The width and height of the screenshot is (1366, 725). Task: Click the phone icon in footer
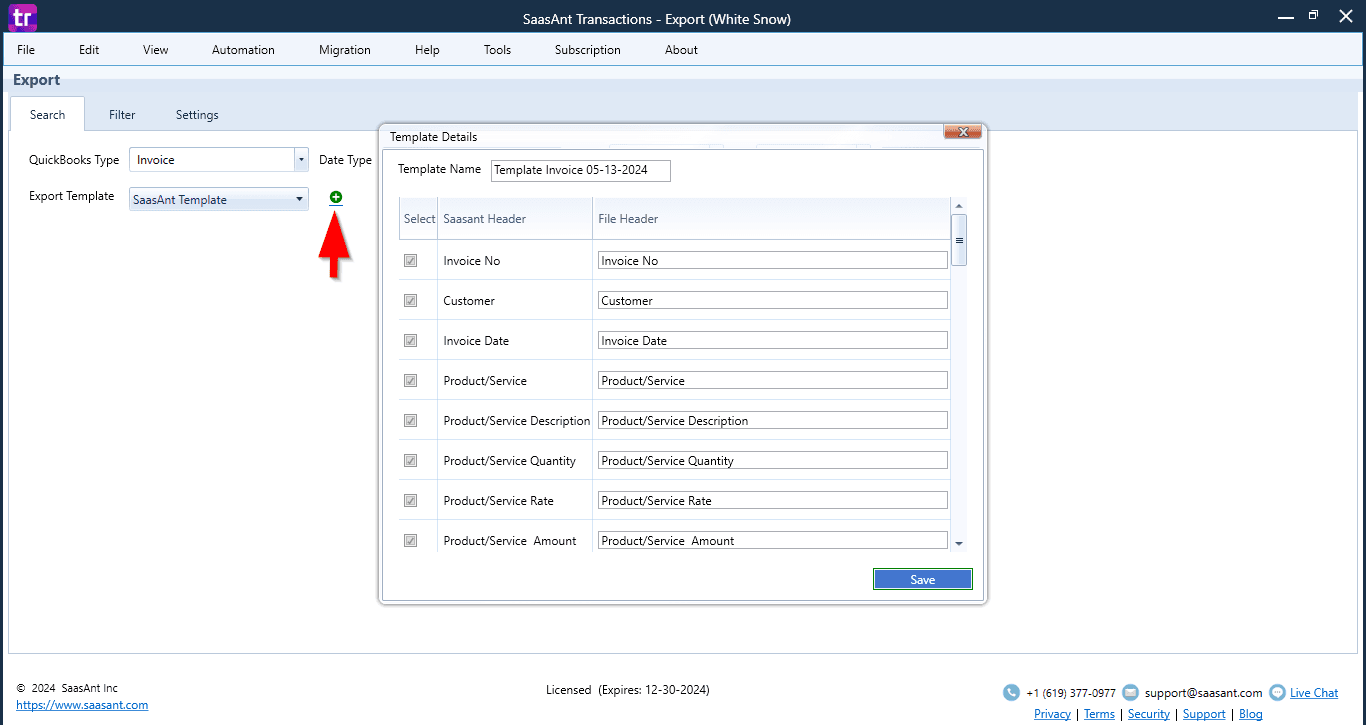pos(1011,692)
